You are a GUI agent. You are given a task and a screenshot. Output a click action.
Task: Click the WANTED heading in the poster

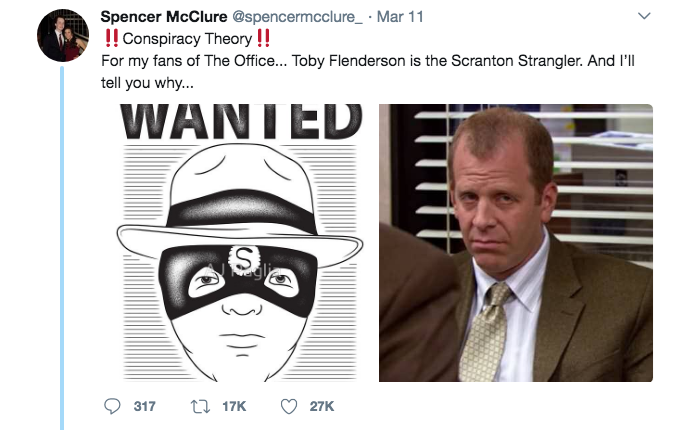coord(240,119)
